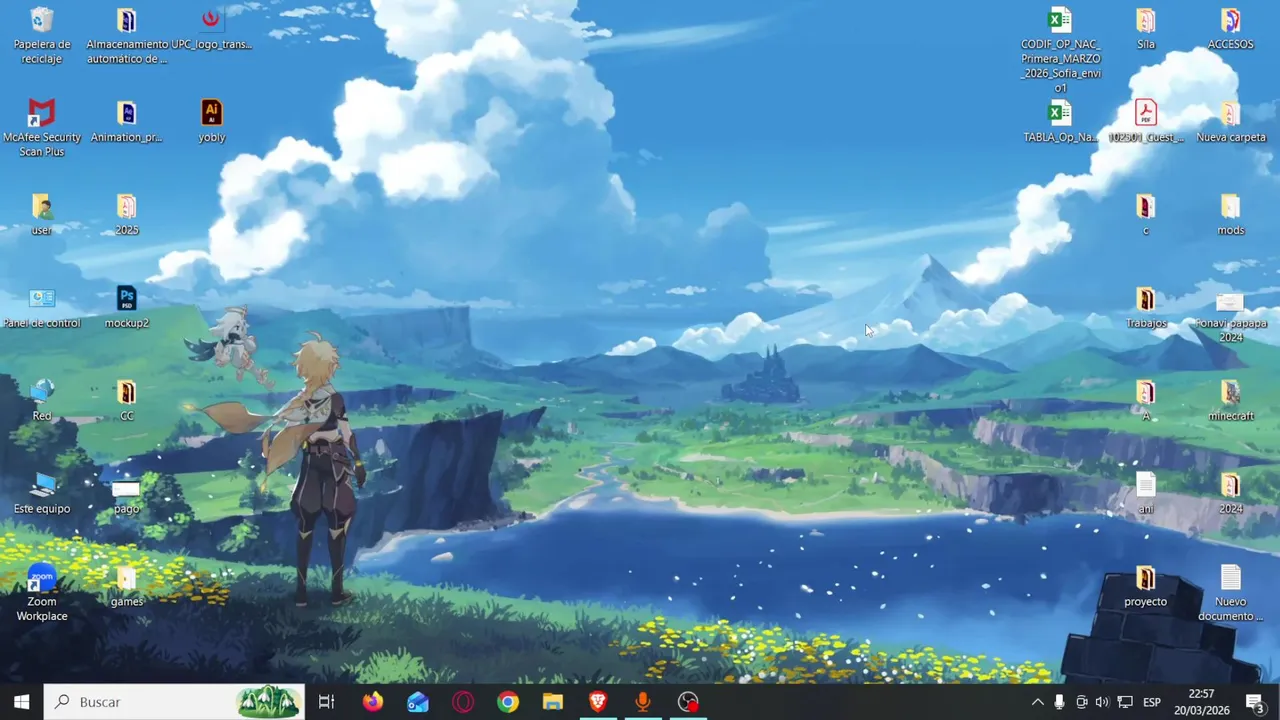This screenshot has height=720, width=1280.
Task: Select the ACCESOS archive icon
Action: pyautogui.click(x=1231, y=28)
